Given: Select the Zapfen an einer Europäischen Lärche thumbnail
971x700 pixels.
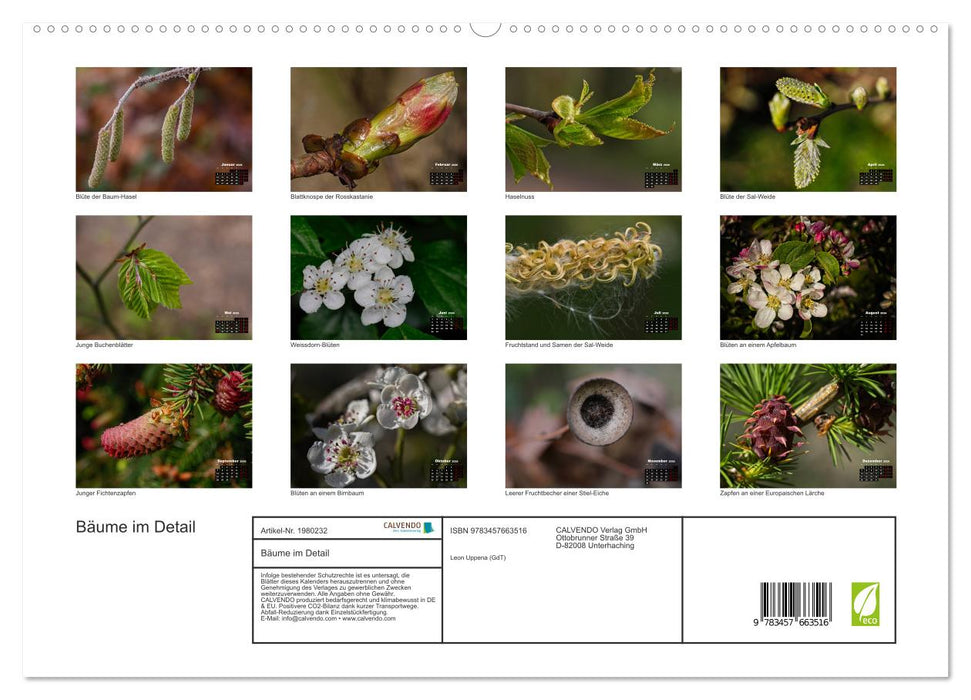Looking at the screenshot, I should coord(808,425).
